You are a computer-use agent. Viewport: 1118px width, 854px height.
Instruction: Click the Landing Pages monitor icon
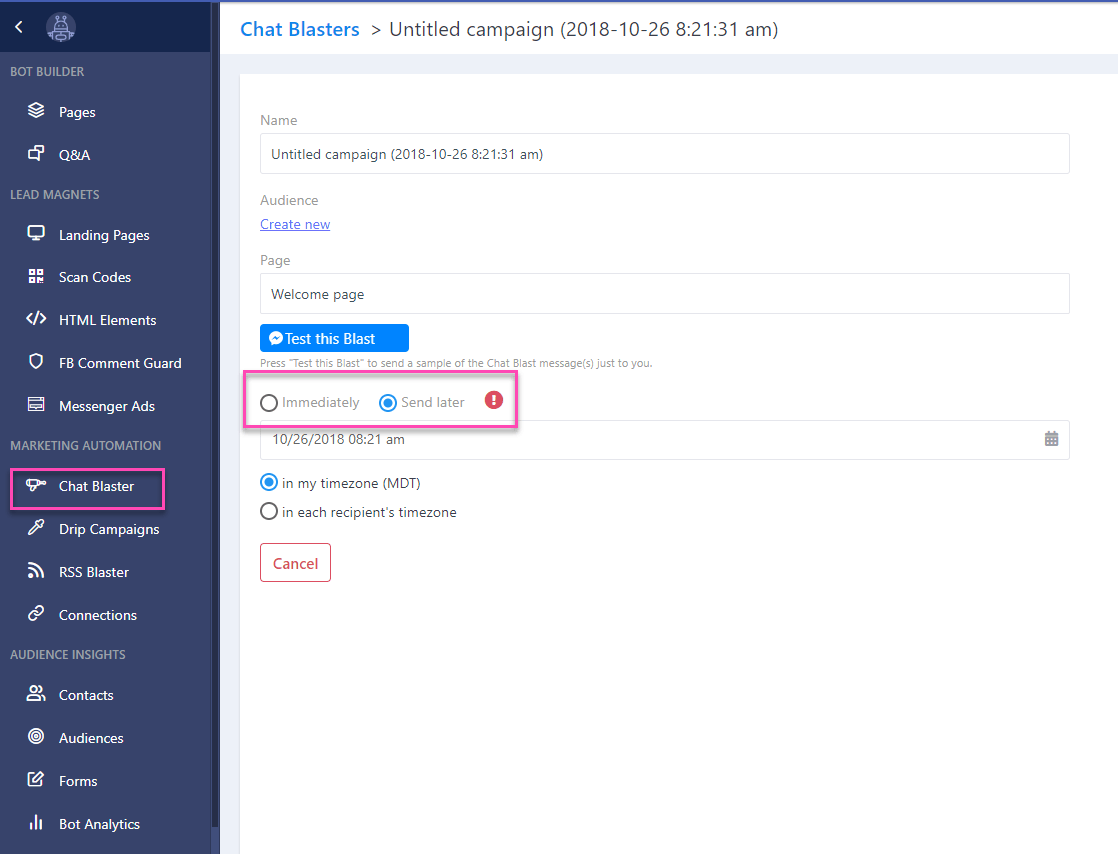[x=36, y=234]
